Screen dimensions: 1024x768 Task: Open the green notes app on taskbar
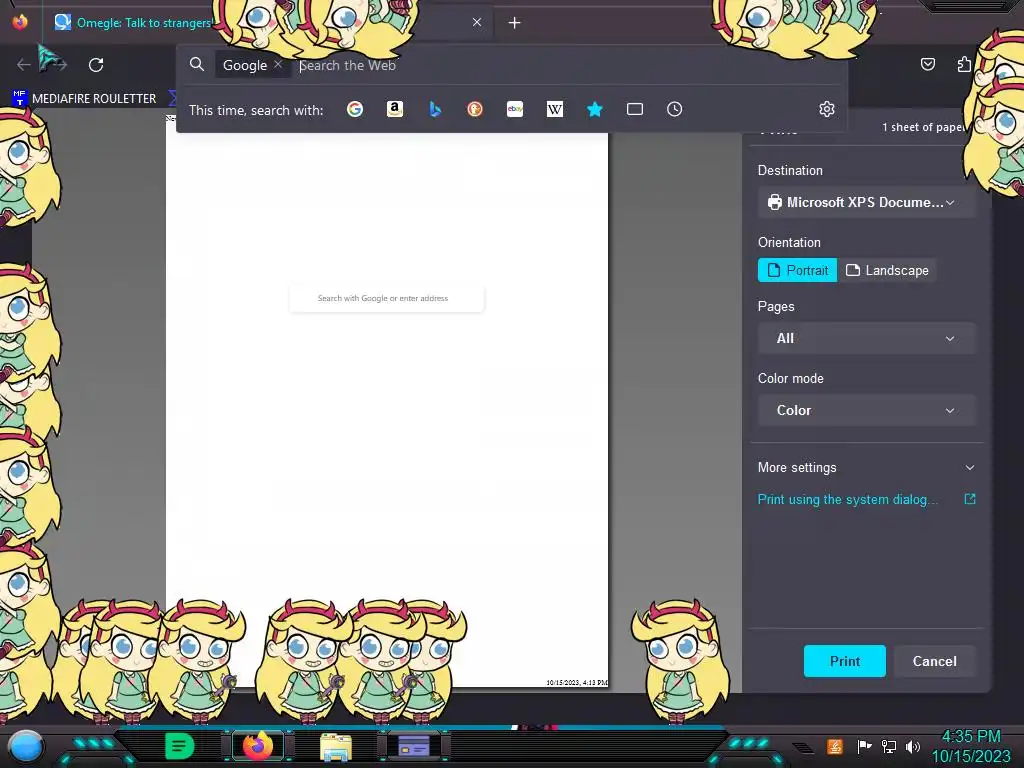point(180,746)
